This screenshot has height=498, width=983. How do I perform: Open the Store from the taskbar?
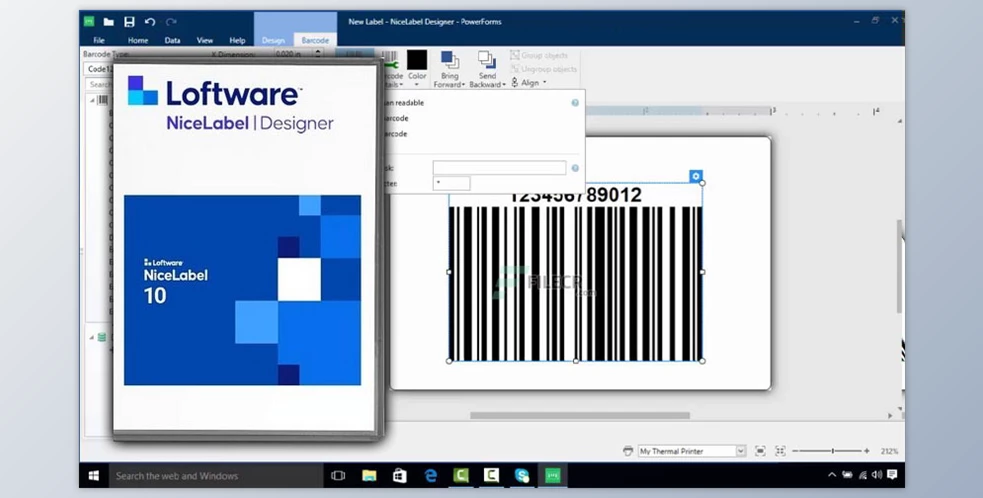coord(399,475)
